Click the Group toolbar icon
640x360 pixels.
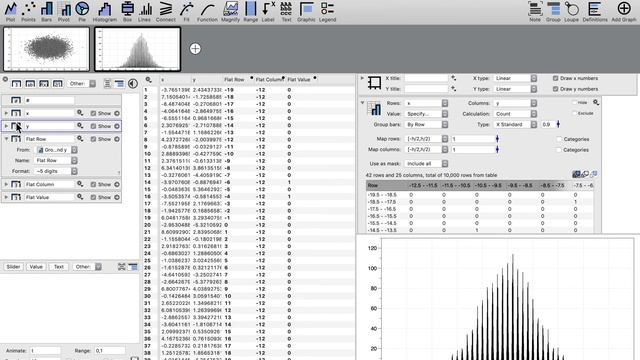(x=553, y=11)
